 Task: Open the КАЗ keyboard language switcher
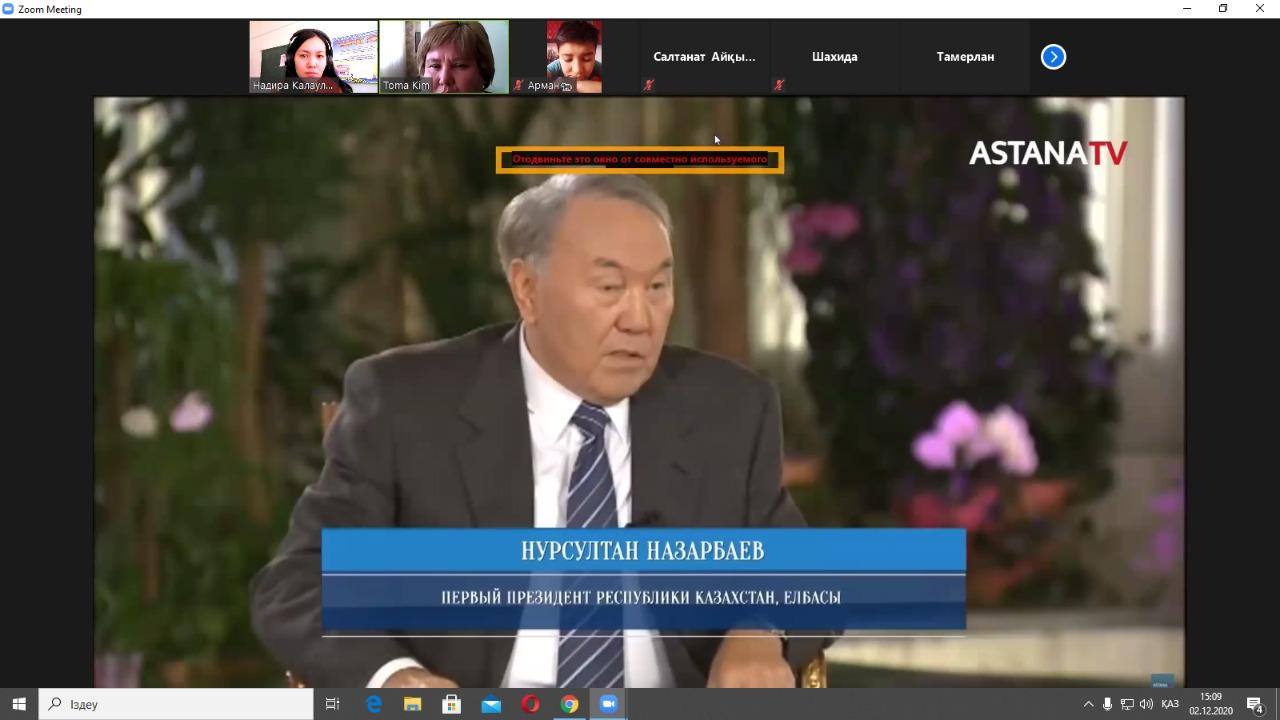1169,704
